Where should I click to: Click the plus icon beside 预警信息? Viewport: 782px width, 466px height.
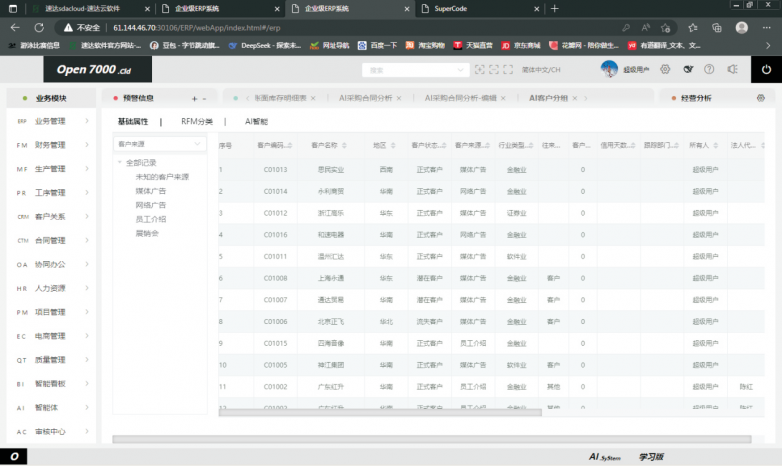[193, 98]
